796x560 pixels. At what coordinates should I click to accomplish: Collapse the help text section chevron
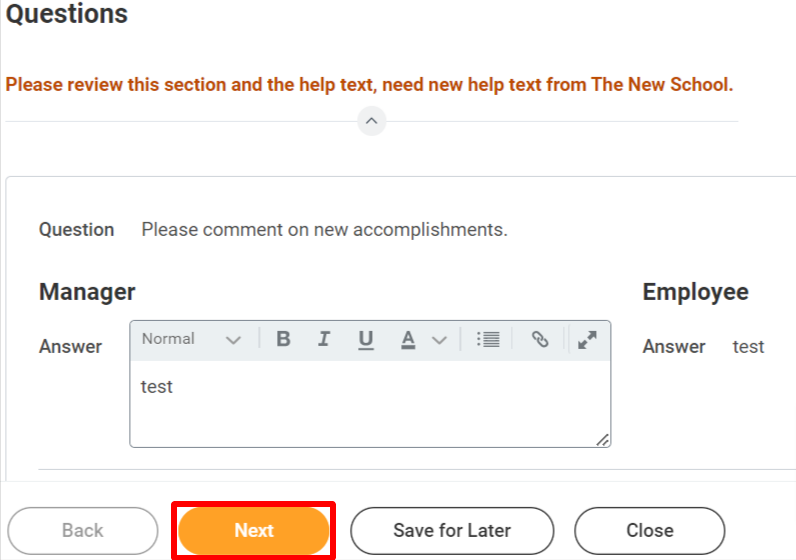[x=372, y=121]
